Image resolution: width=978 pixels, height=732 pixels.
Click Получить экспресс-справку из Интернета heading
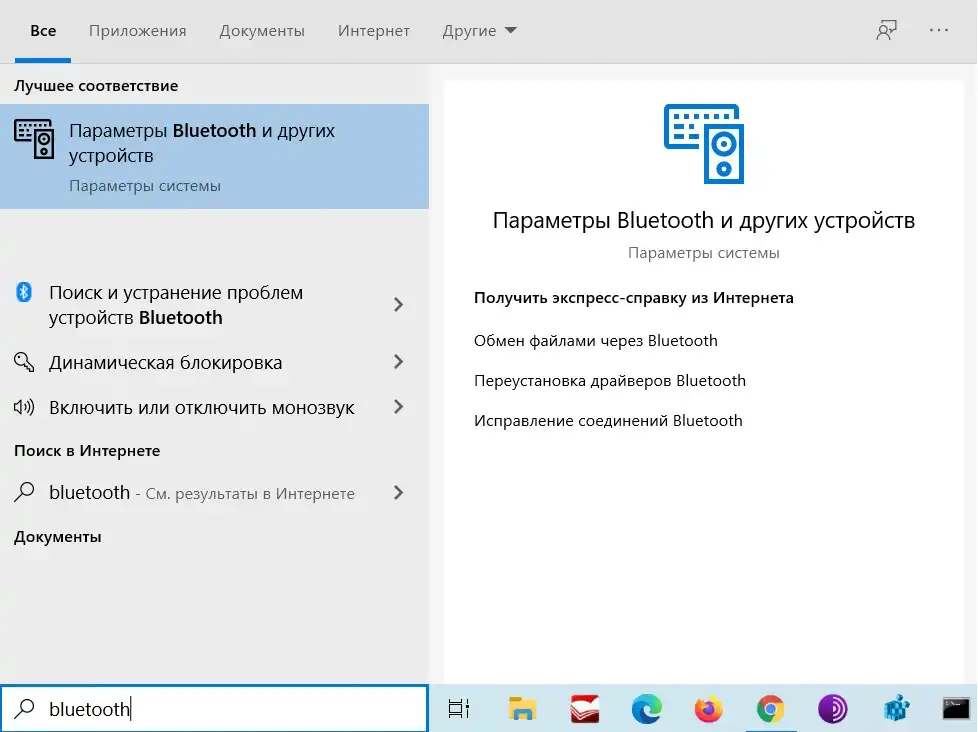tap(634, 297)
